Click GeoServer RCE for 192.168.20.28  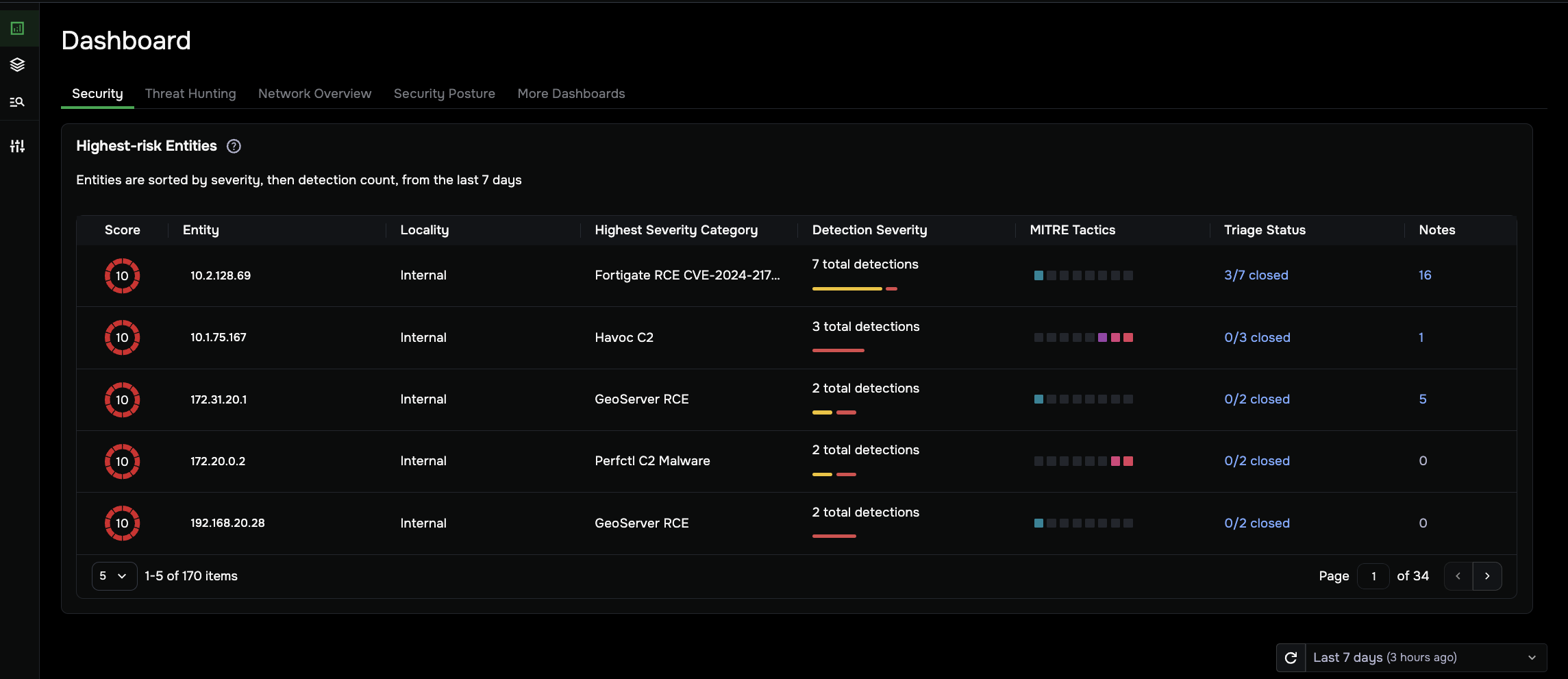642,523
